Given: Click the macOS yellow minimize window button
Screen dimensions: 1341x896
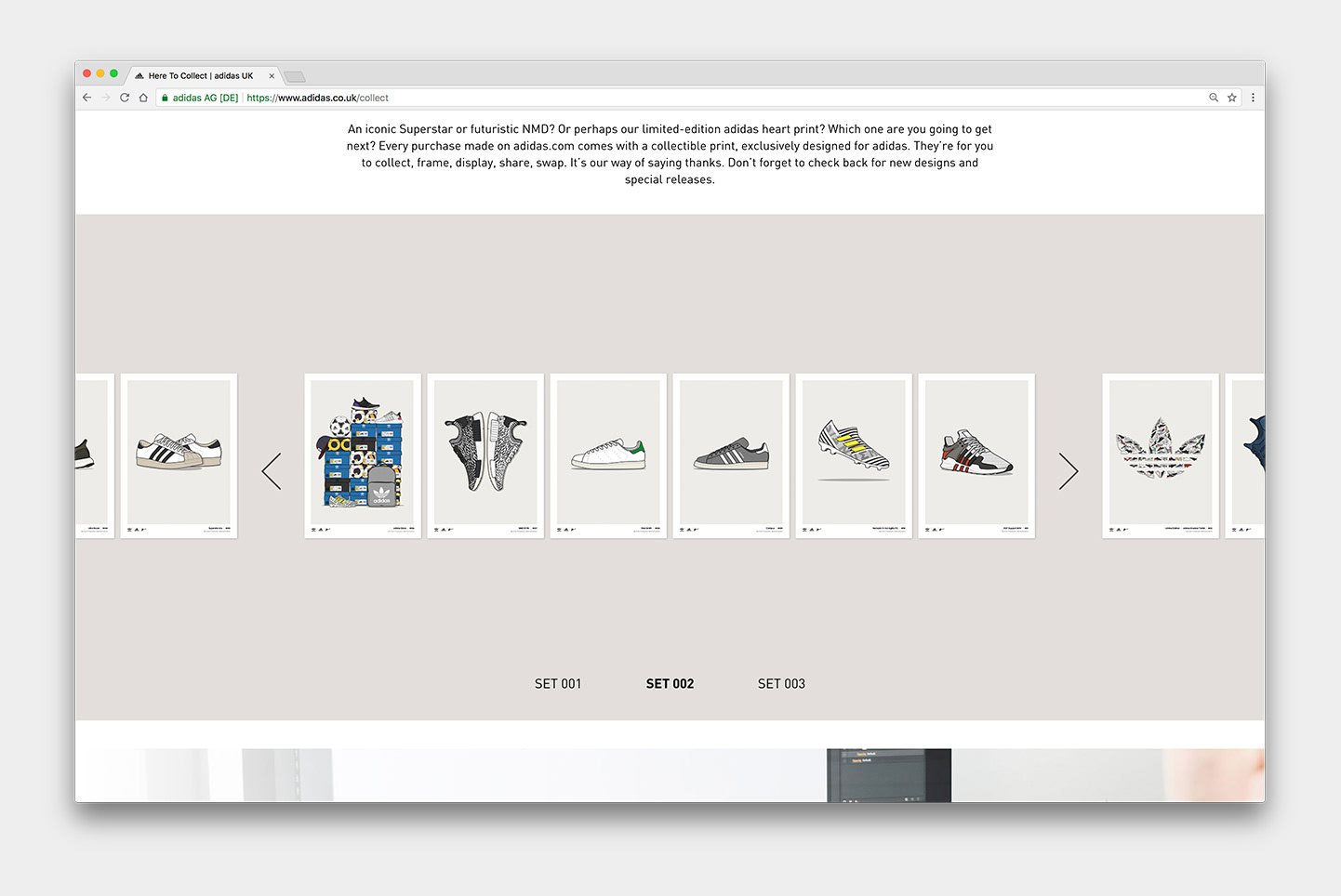Looking at the screenshot, I should tap(100, 73).
